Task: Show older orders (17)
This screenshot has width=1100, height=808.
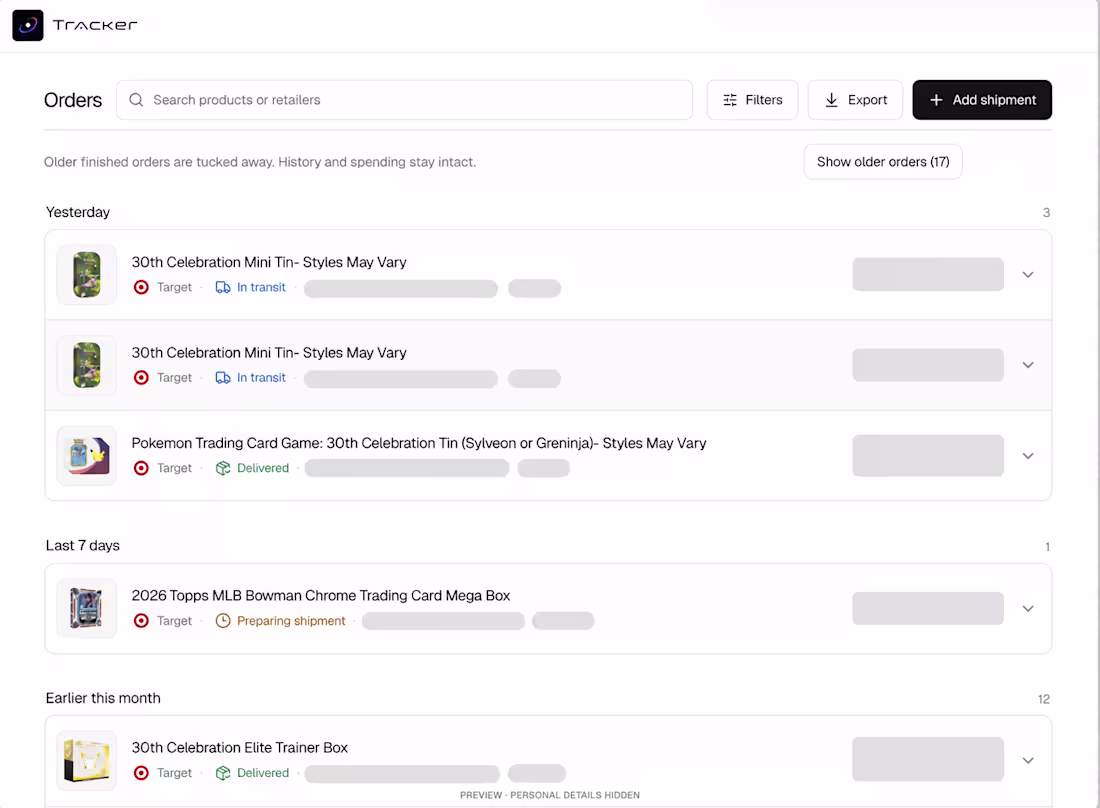Action: 883,162
